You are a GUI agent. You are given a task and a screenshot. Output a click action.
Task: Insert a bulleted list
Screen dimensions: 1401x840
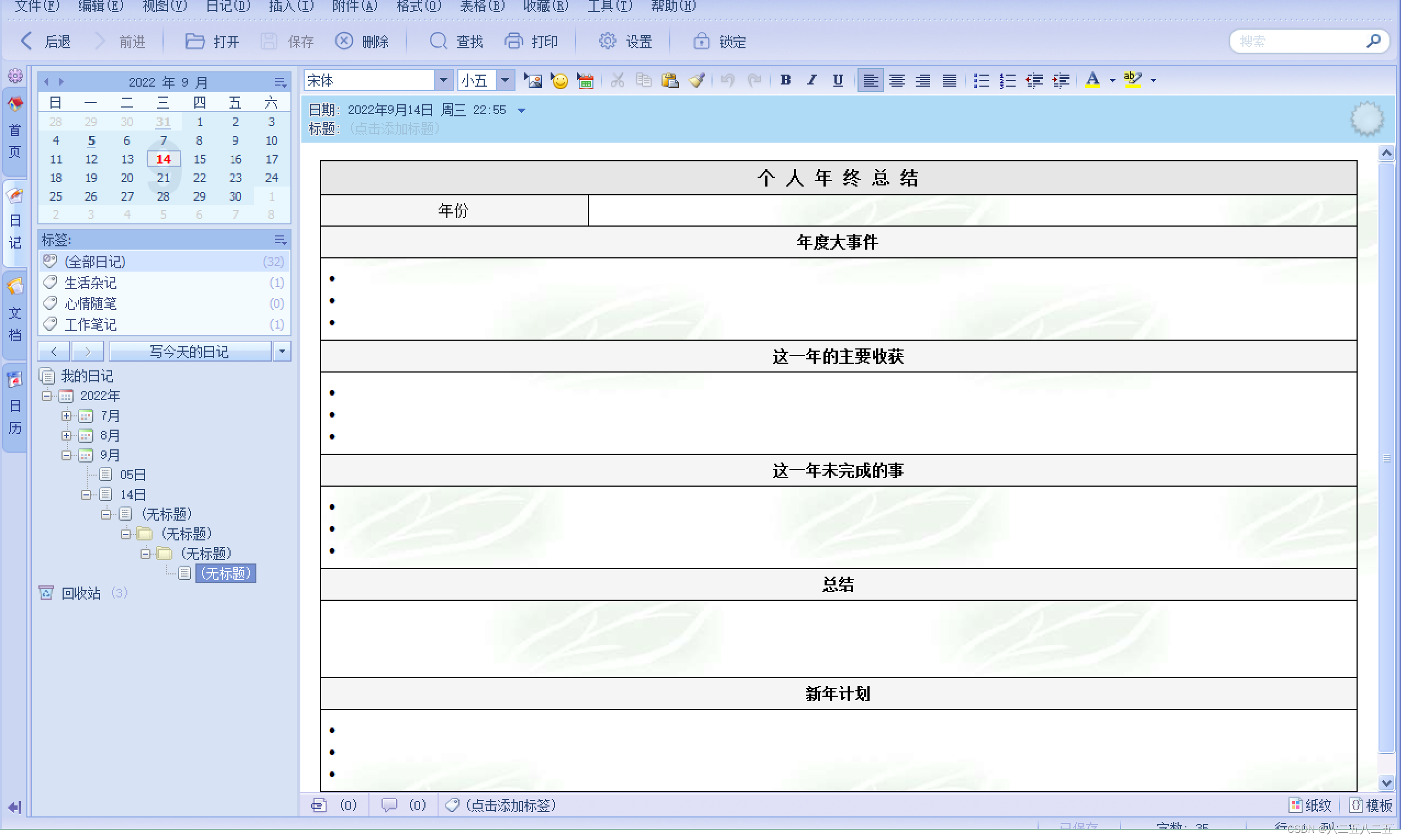coord(981,80)
